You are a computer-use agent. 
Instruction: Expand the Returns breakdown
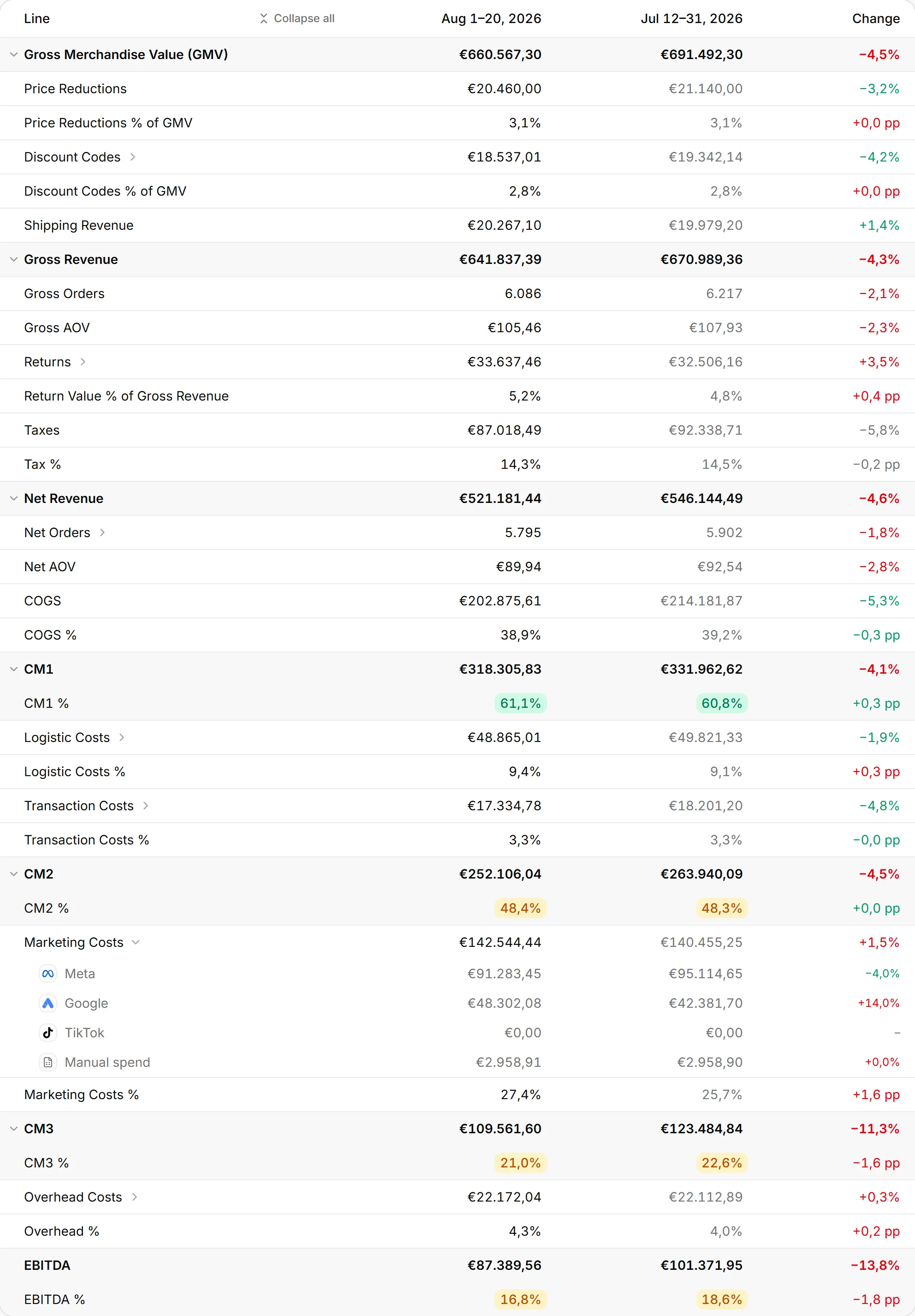pyautogui.click(x=83, y=362)
